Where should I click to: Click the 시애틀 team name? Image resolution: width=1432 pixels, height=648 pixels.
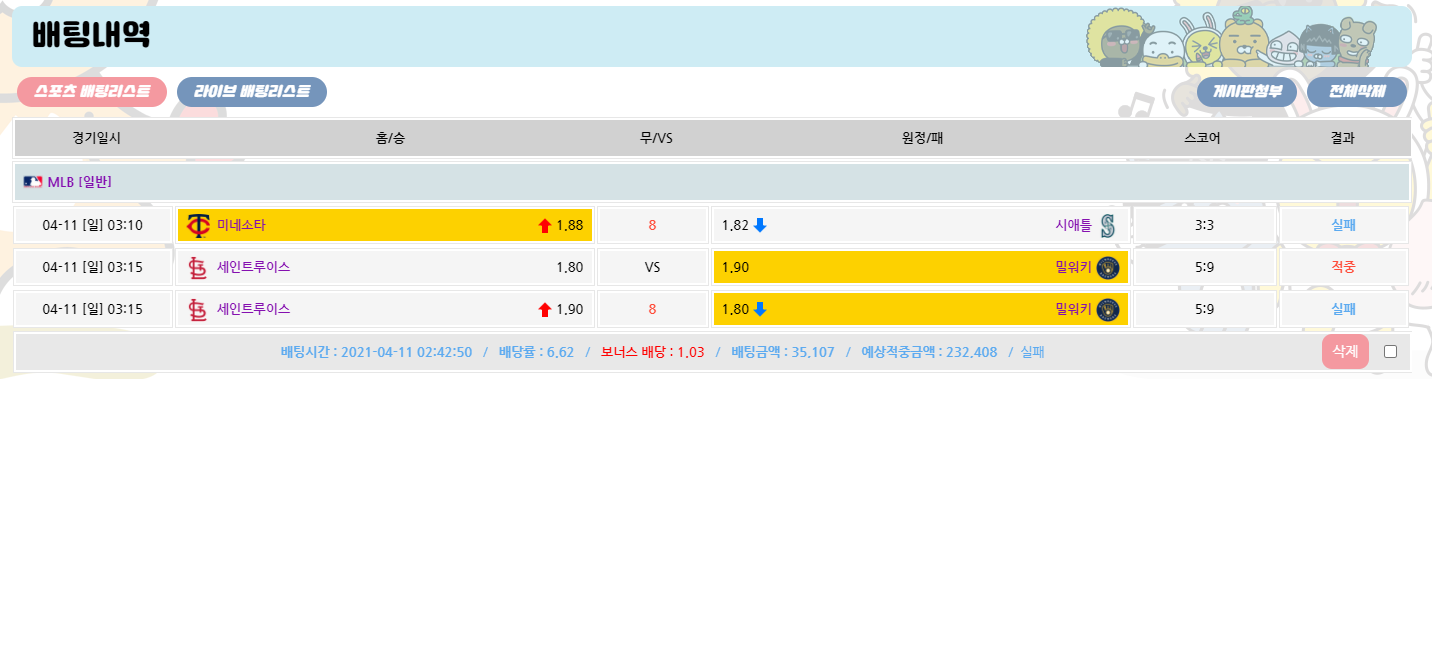pos(1073,225)
